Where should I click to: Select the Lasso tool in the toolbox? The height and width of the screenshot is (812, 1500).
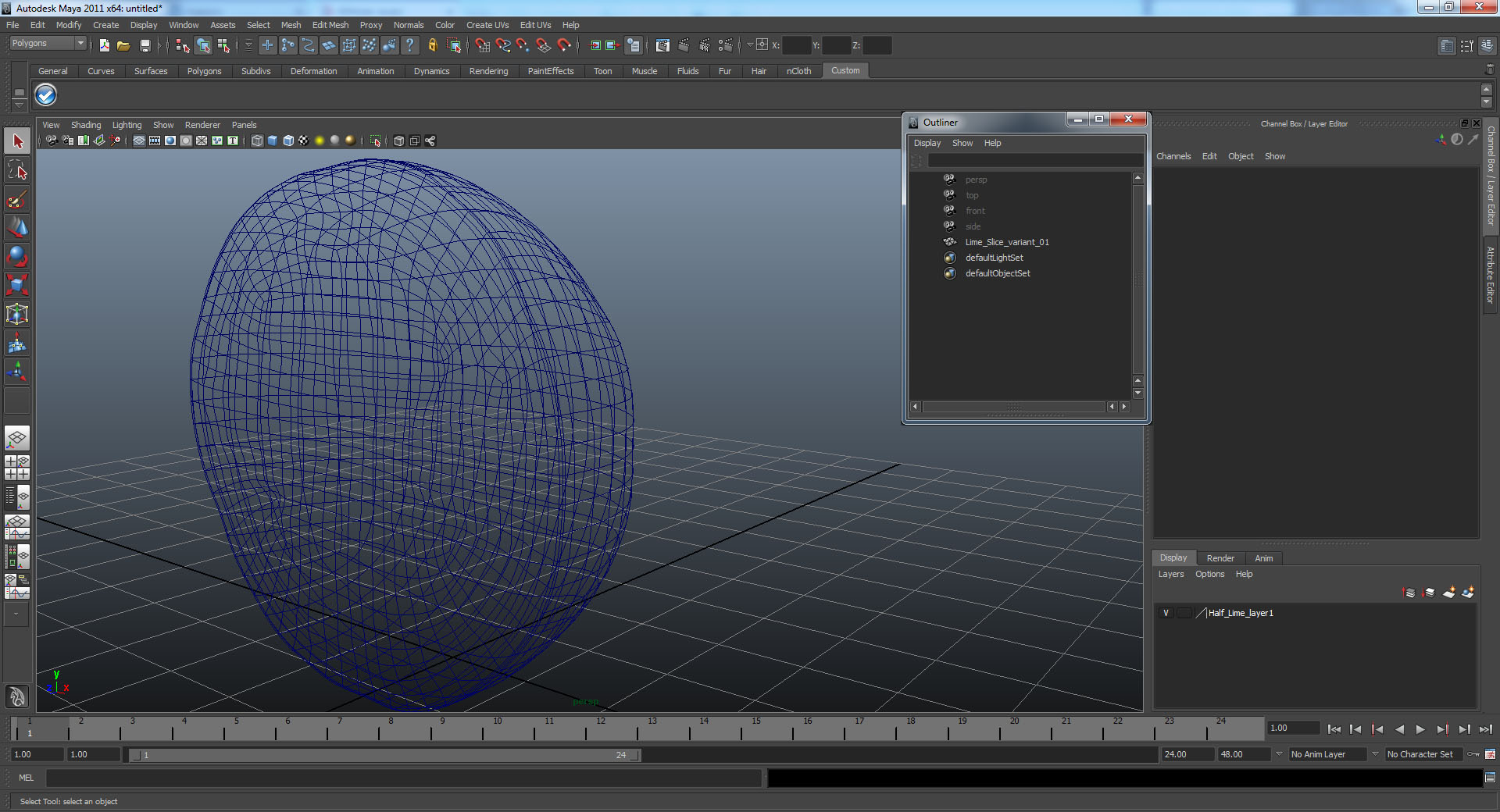coord(17,170)
